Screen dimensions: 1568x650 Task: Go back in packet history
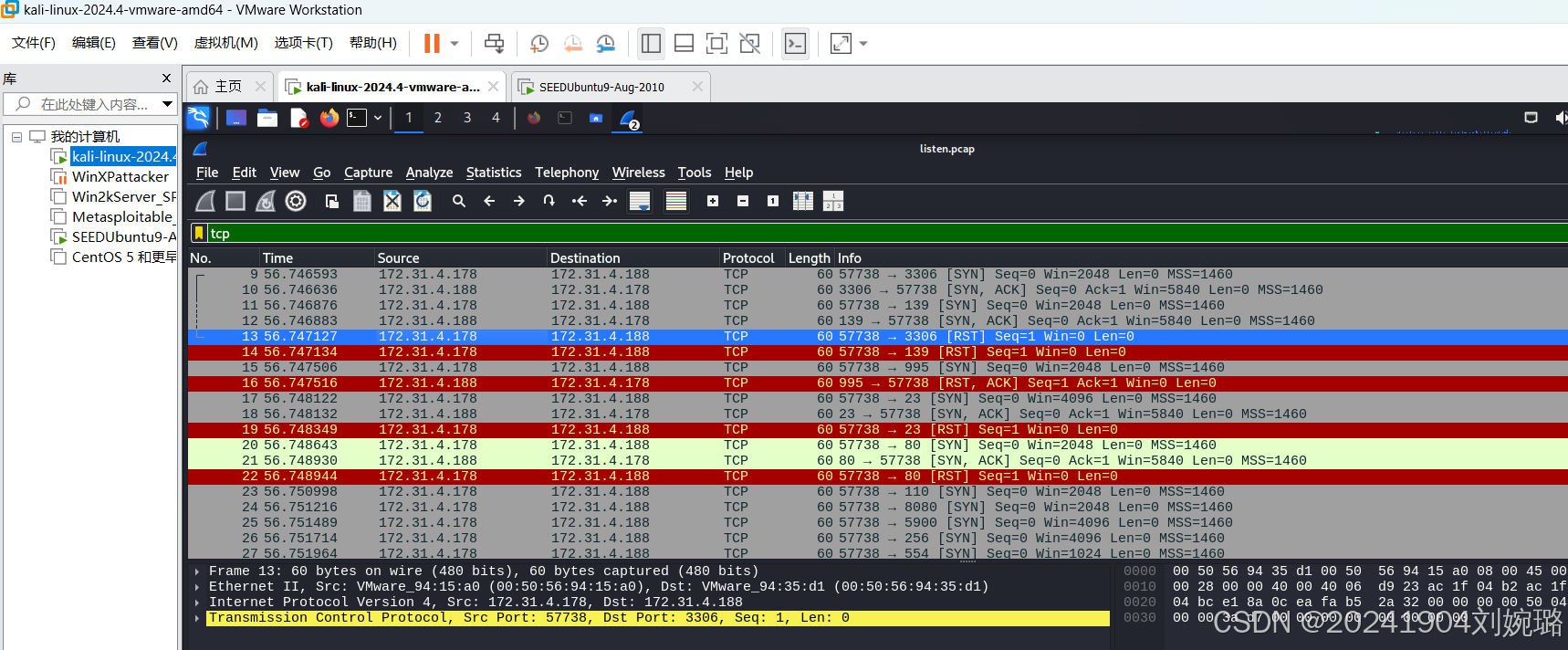489,201
